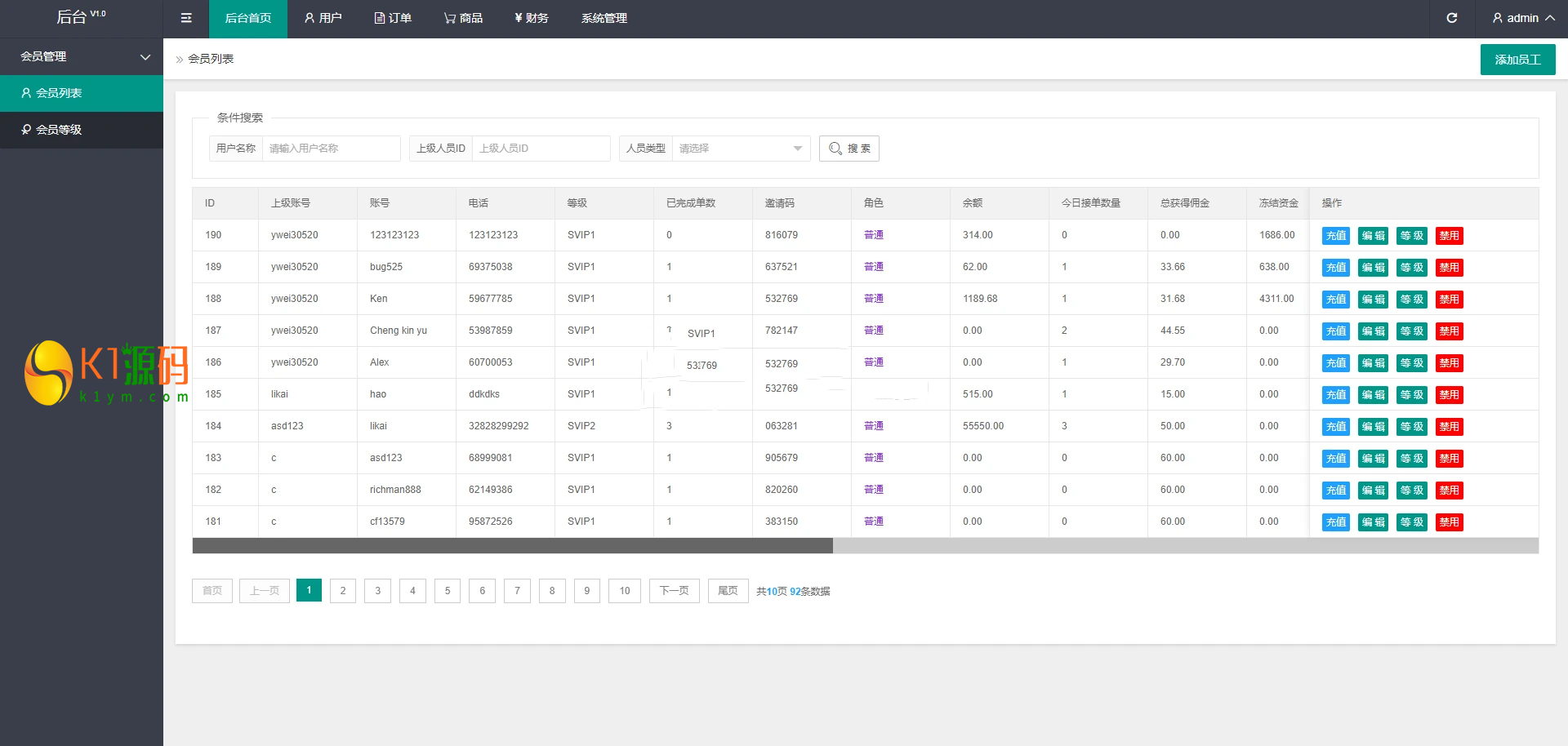Click 充值 for member ID 190

pyautogui.click(x=1335, y=236)
